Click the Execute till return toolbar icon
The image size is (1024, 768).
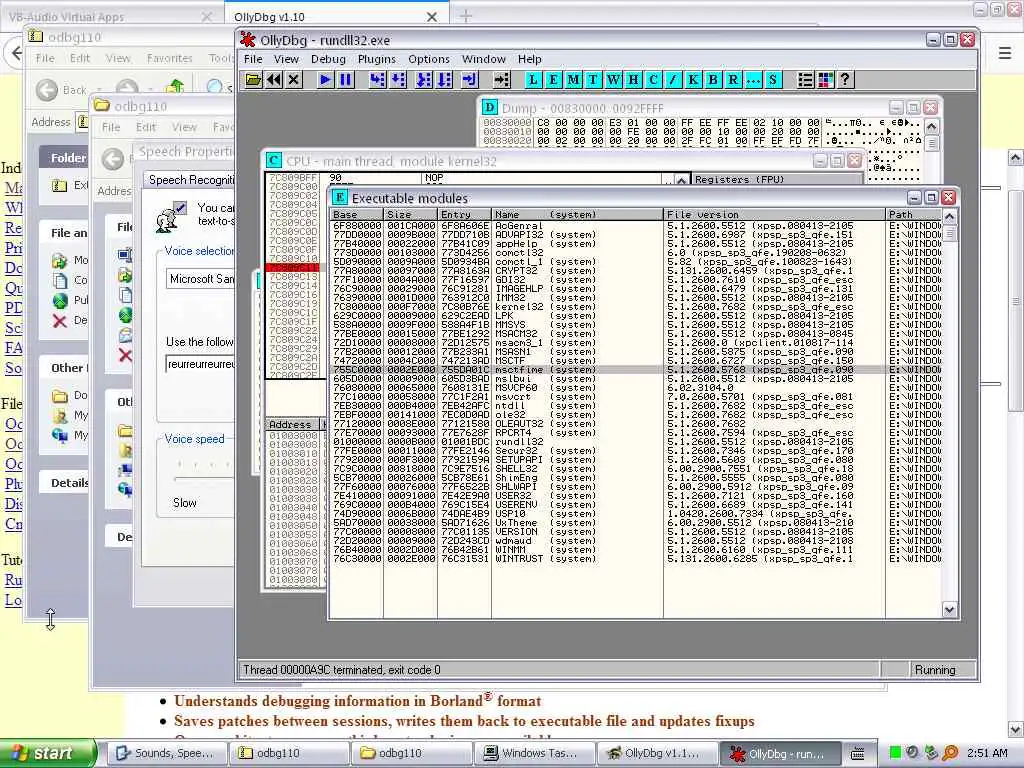pyautogui.click(x=470, y=80)
